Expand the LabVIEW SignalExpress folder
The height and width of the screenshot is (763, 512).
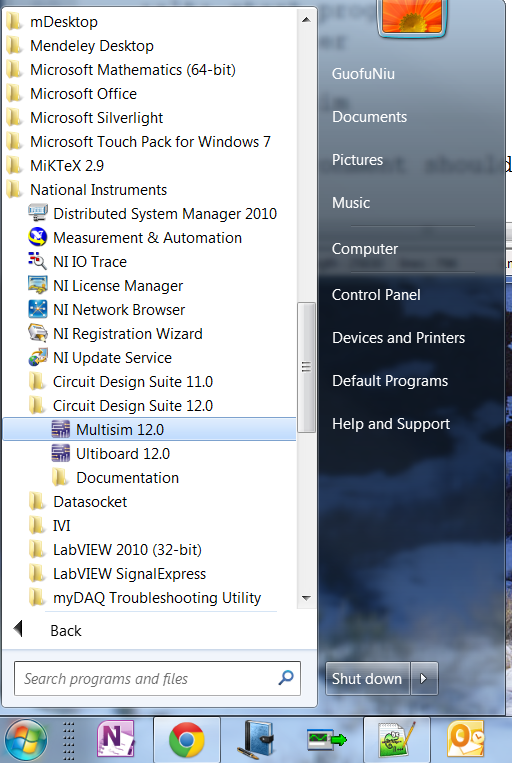117,574
